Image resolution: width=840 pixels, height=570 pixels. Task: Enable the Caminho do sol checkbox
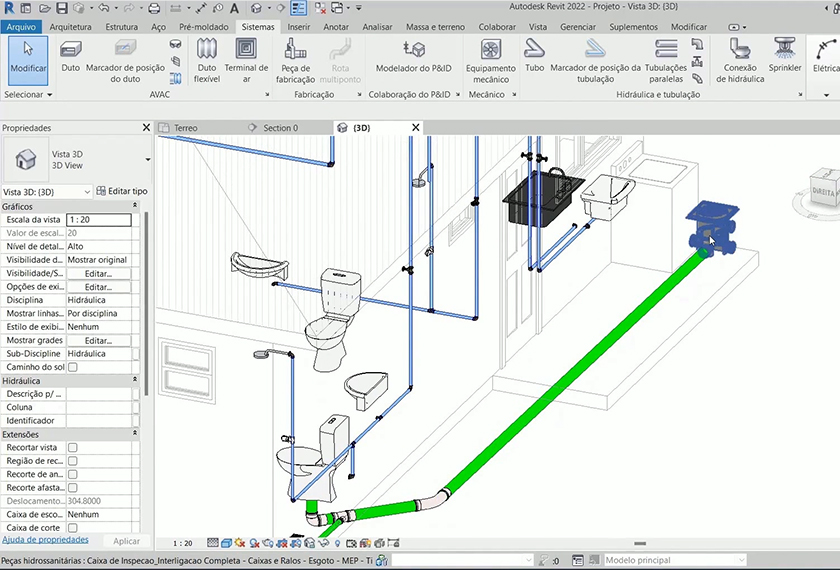point(72,367)
